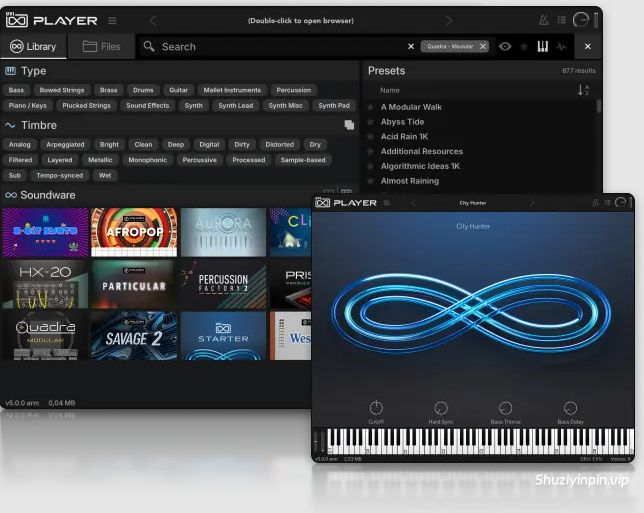644x513 pixels.
Task: Click the Presets list scrollbar
Action: tap(599, 106)
